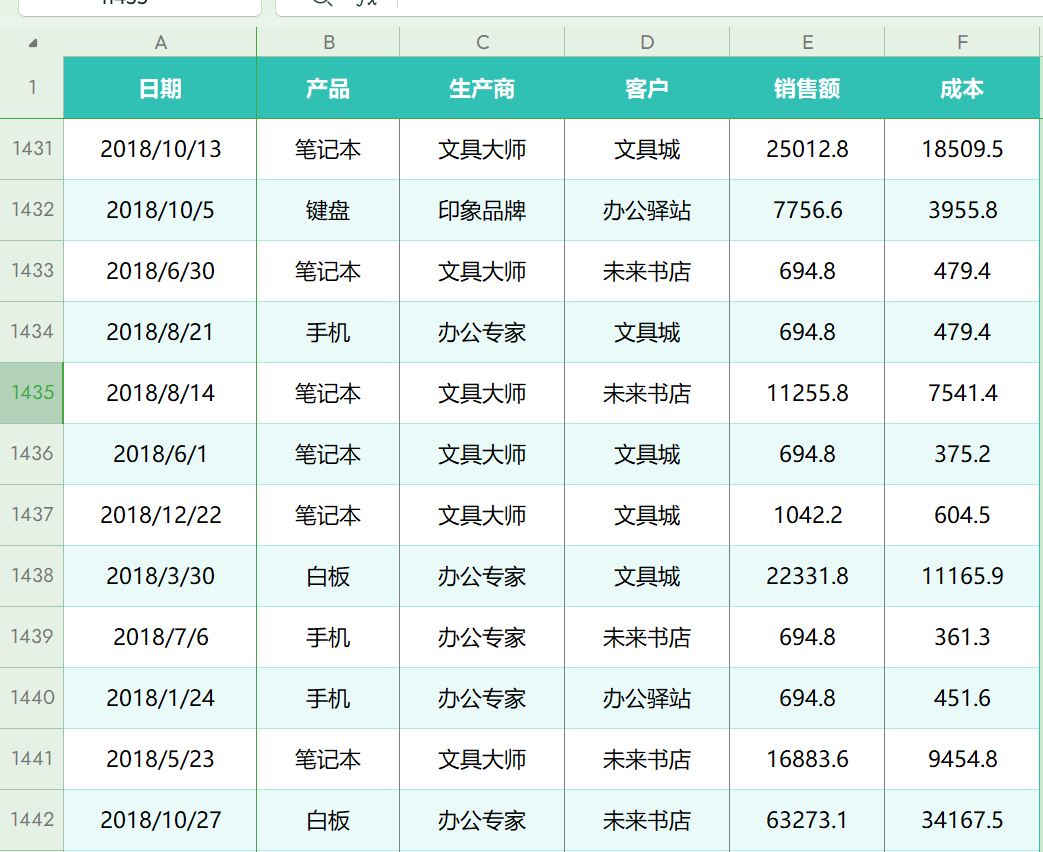Select cost value 7541.4
The width and height of the screenshot is (1043, 852).
pyautogui.click(x=963, y=393)
